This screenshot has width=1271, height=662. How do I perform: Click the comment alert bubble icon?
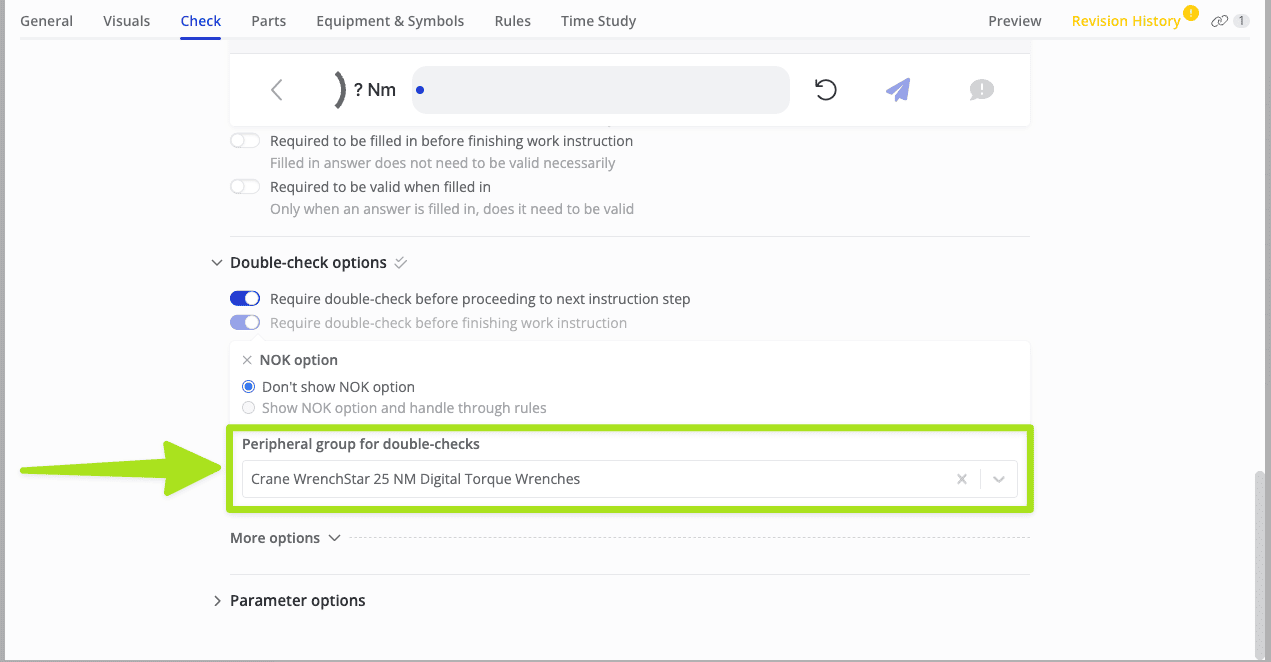pos(981,90)
